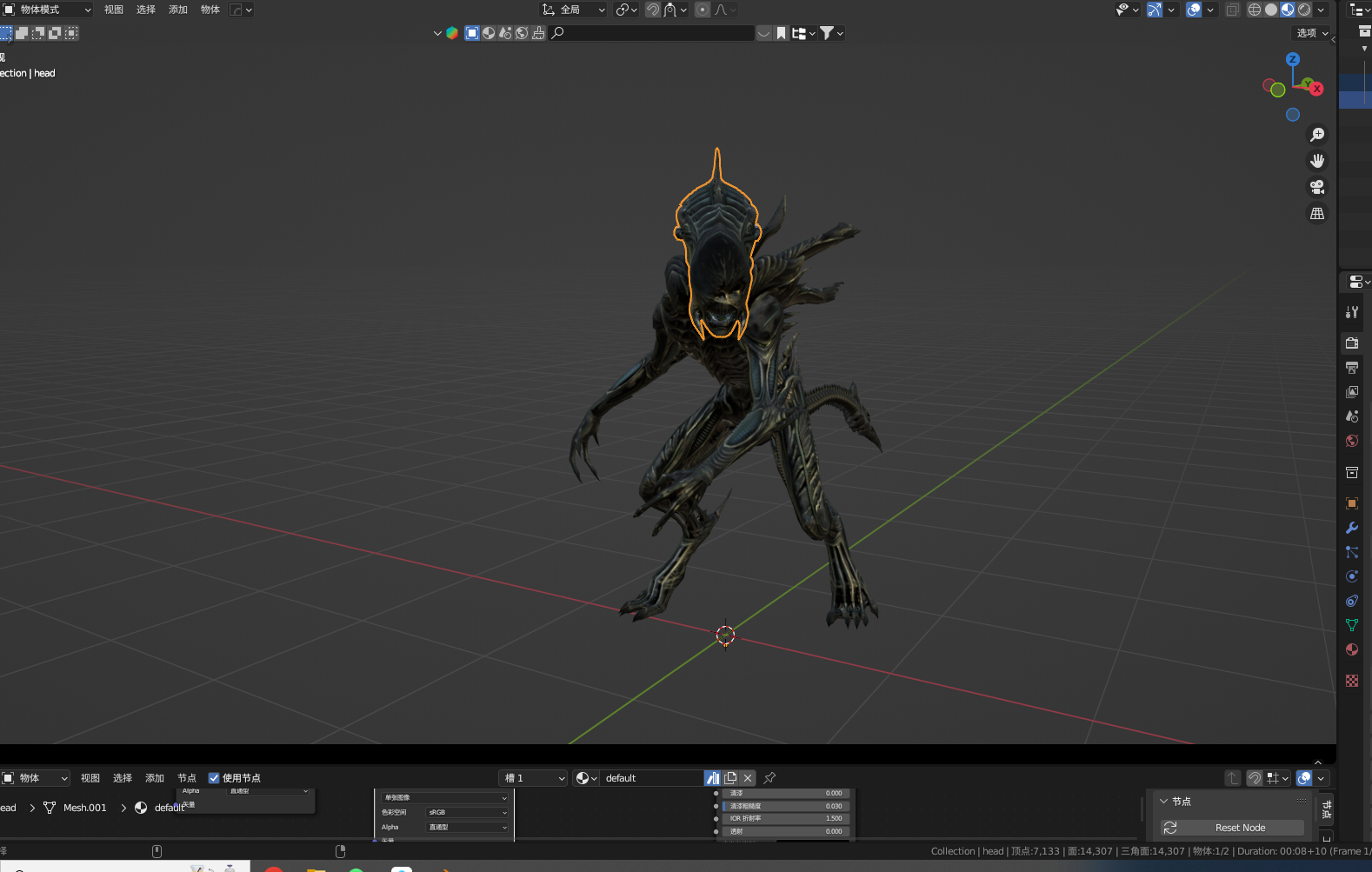Screen dimensions: 1372x872
Task: Open the Physics properties tab
Action: (x=1352, y=576)
